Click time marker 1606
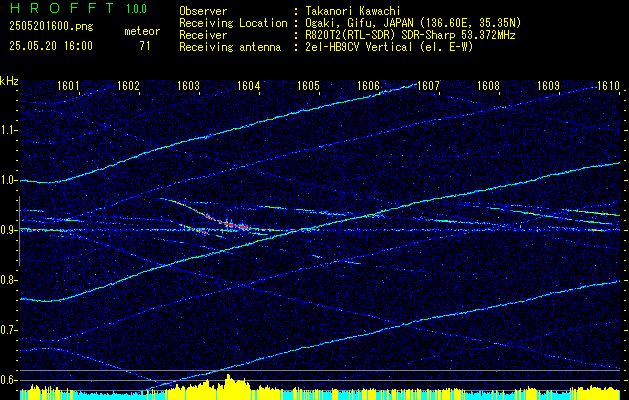This screenshot has height=400, width=629. click(368, 85)
